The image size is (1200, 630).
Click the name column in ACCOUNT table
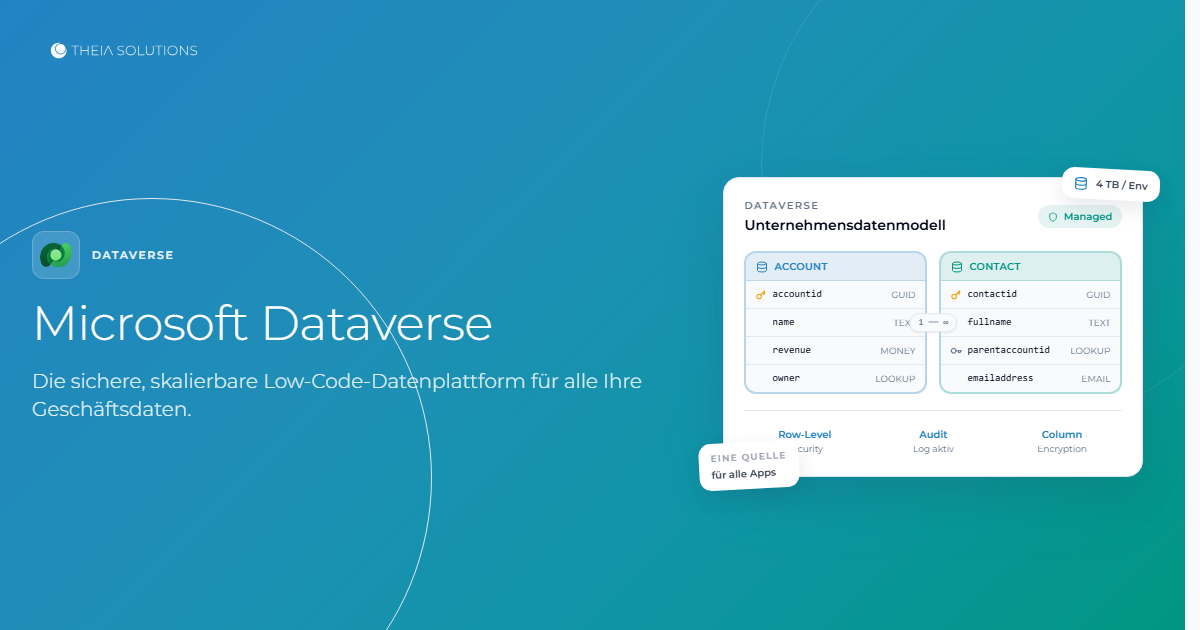tap(783, 322)
